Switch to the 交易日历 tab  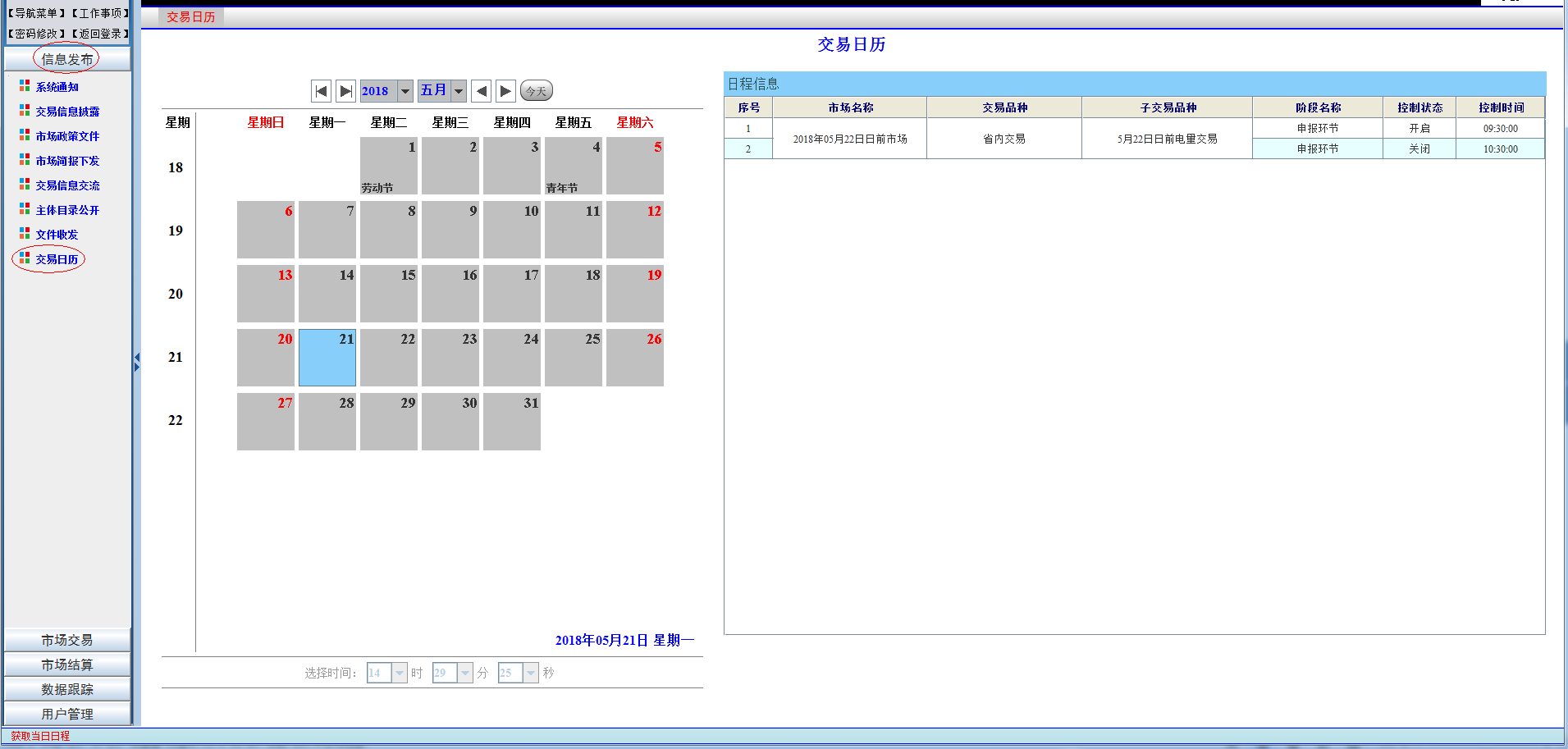coord(190,17)
